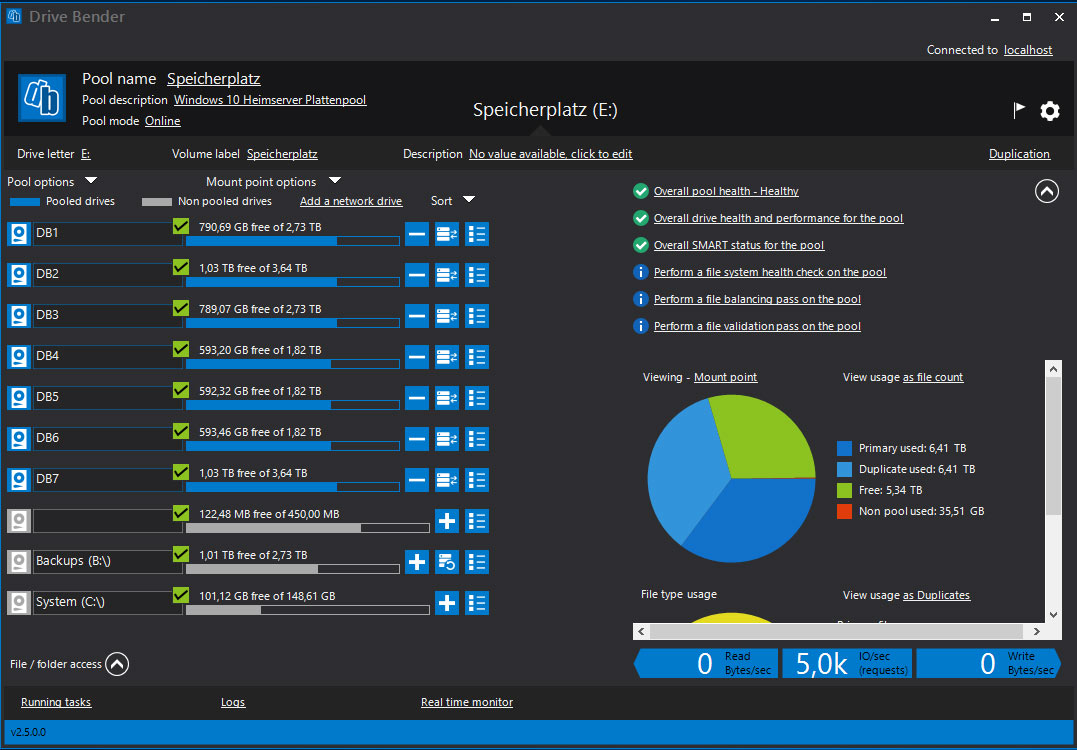Toggle the checkbox for System (C:\) drive
The height and width of the screenshot is (750, 1077).
[x=181, y=595]
